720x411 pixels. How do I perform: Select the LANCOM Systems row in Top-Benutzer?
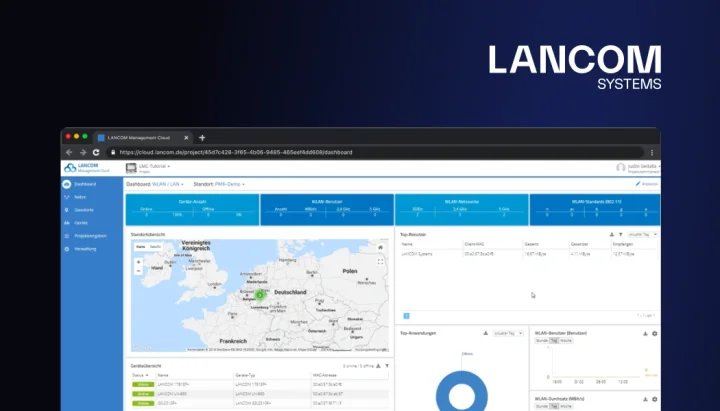click(x=529, y=254)
